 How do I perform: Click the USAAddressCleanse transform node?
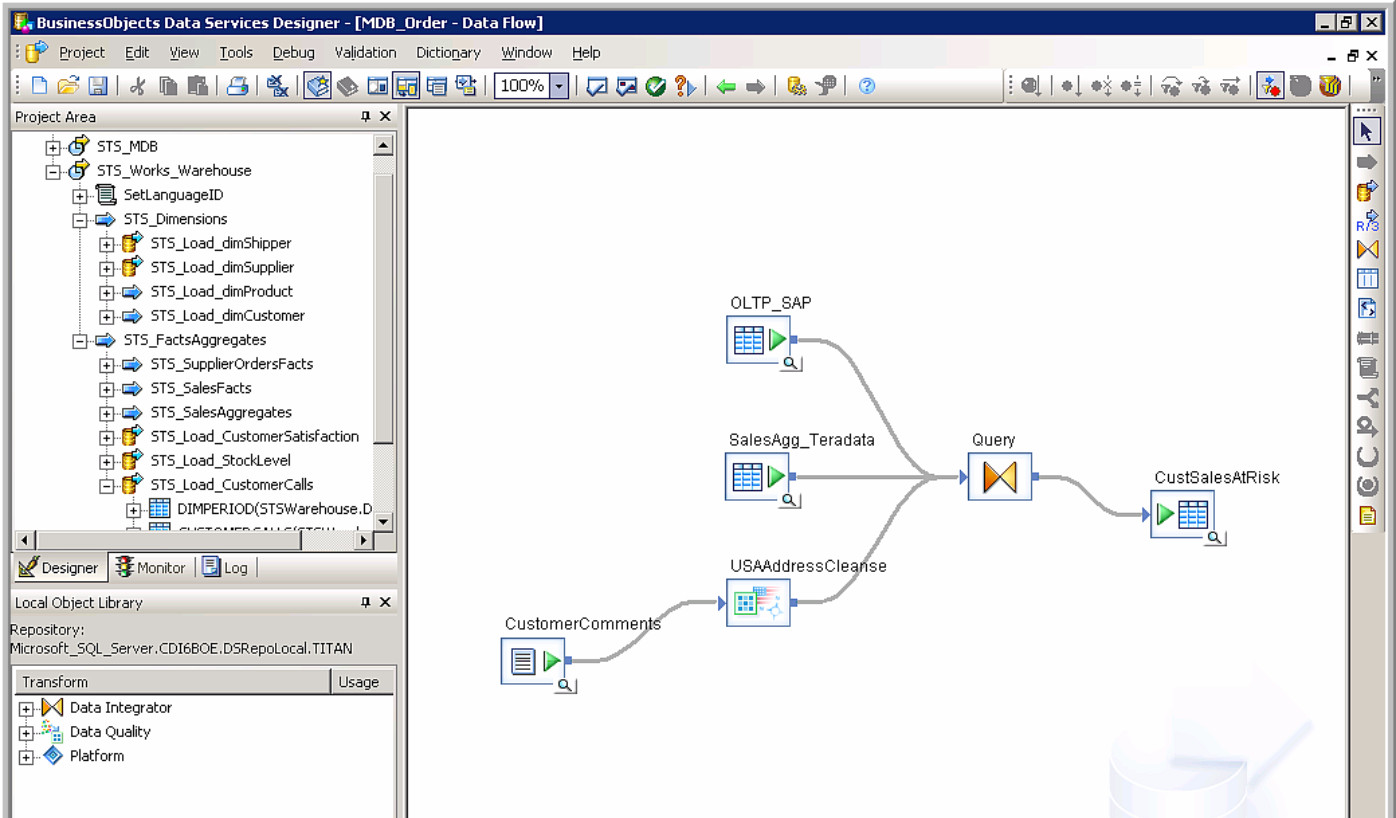pos(758,602)
